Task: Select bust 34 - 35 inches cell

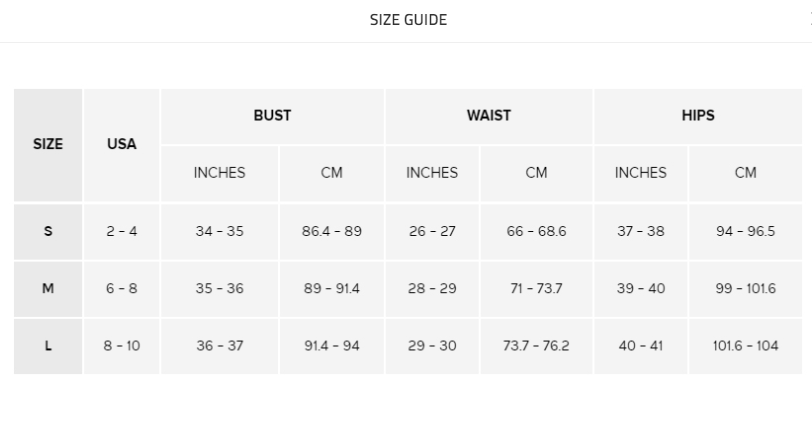Action: coord(219,231)
